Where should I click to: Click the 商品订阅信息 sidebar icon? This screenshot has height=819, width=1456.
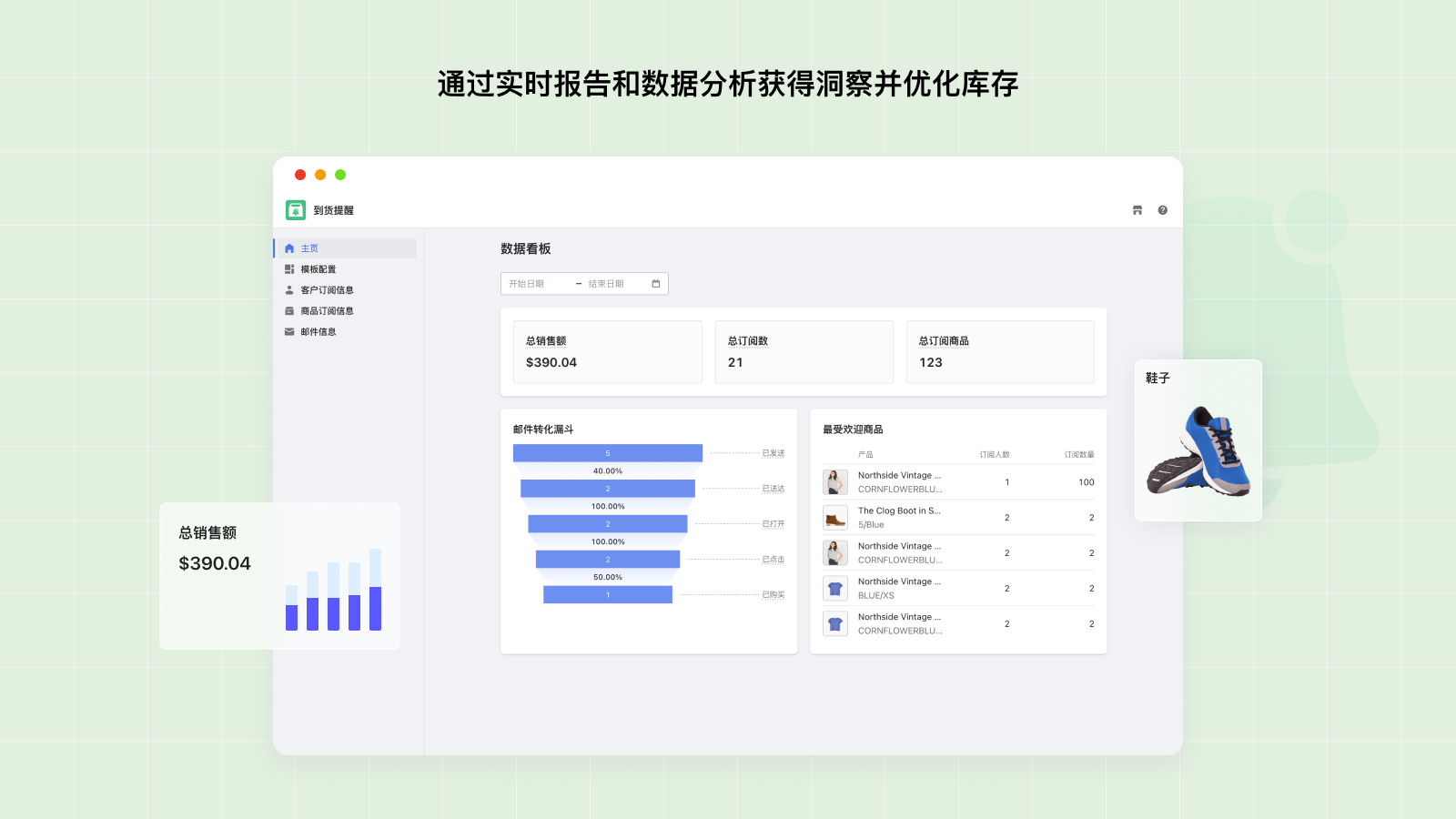(289, 311)
